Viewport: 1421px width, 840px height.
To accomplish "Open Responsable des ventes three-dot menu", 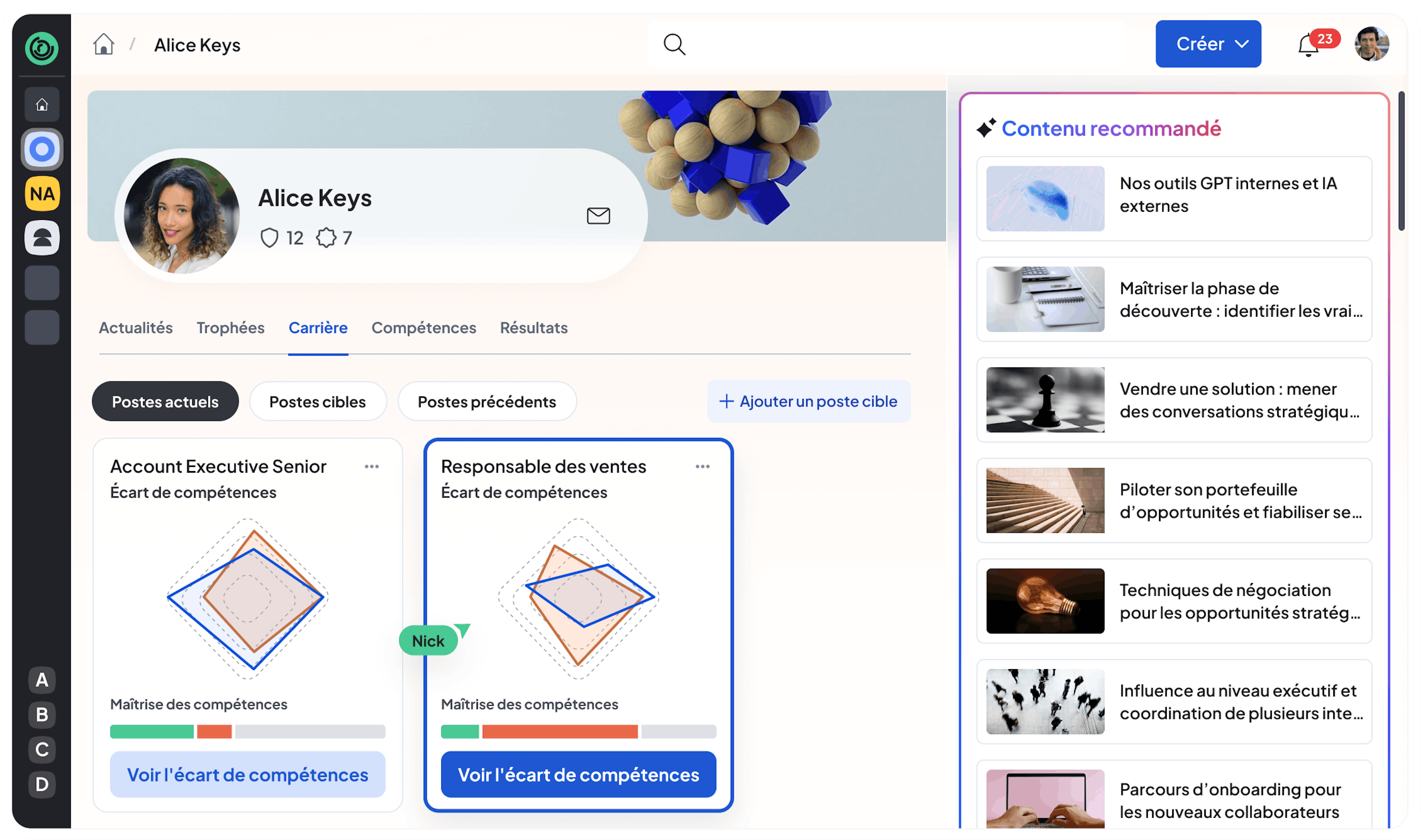I will tap(702, 467).
